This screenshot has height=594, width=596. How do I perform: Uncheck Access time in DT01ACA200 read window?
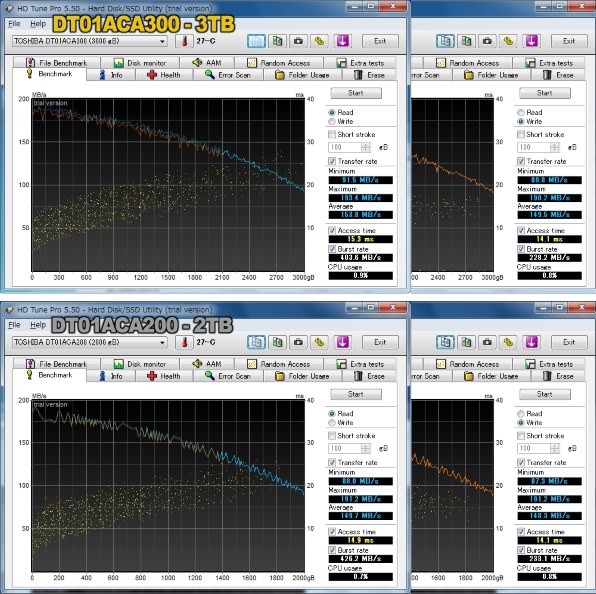point(332,532)
